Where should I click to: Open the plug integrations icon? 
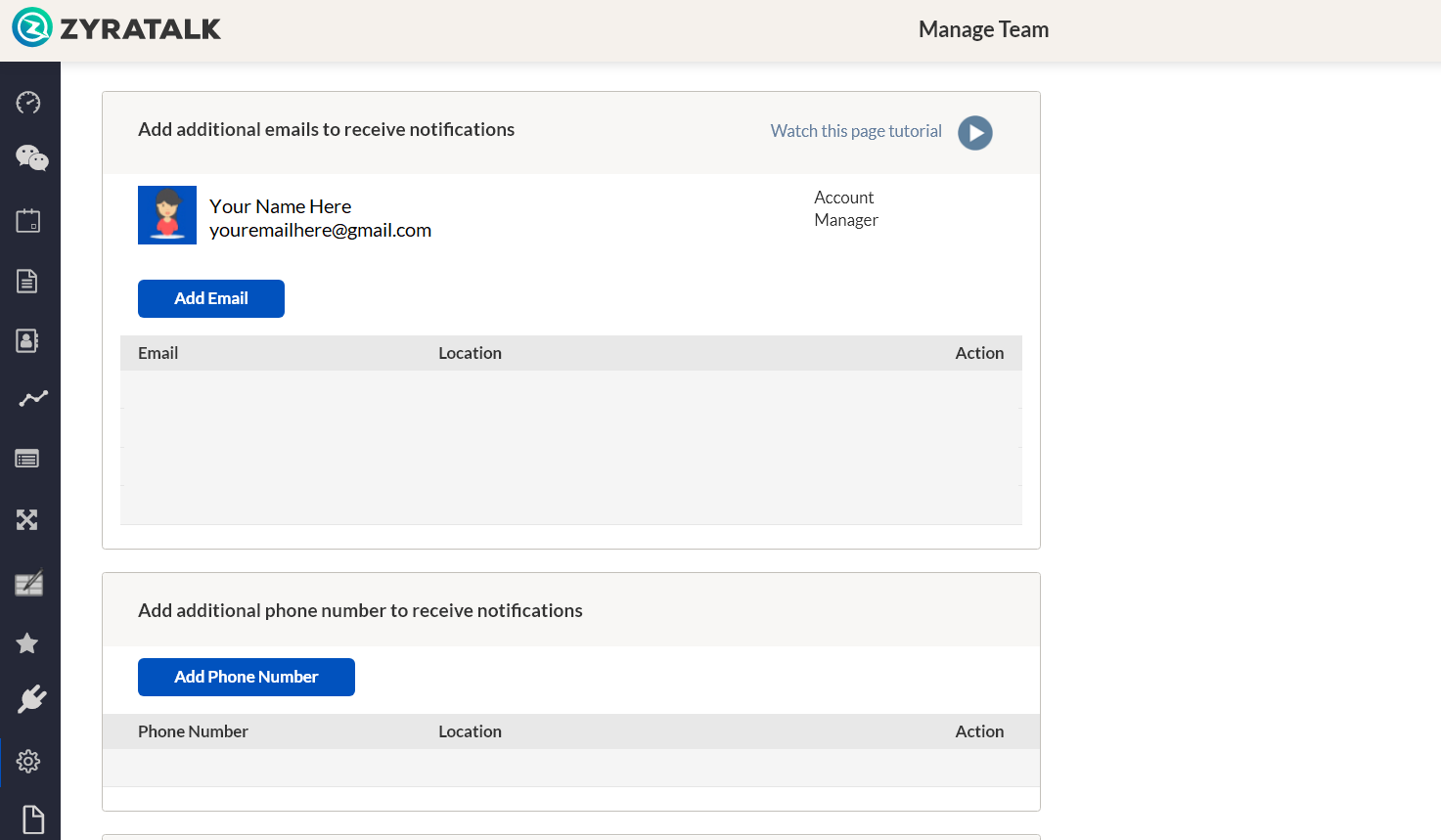coord(31,699)
